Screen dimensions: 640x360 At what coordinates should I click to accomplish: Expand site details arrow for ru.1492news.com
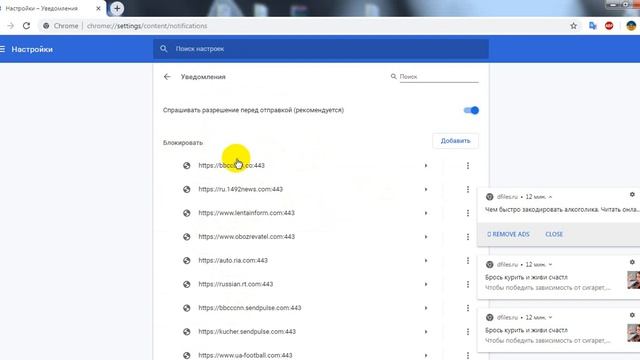pyautogui.click(x=426, y=189)
